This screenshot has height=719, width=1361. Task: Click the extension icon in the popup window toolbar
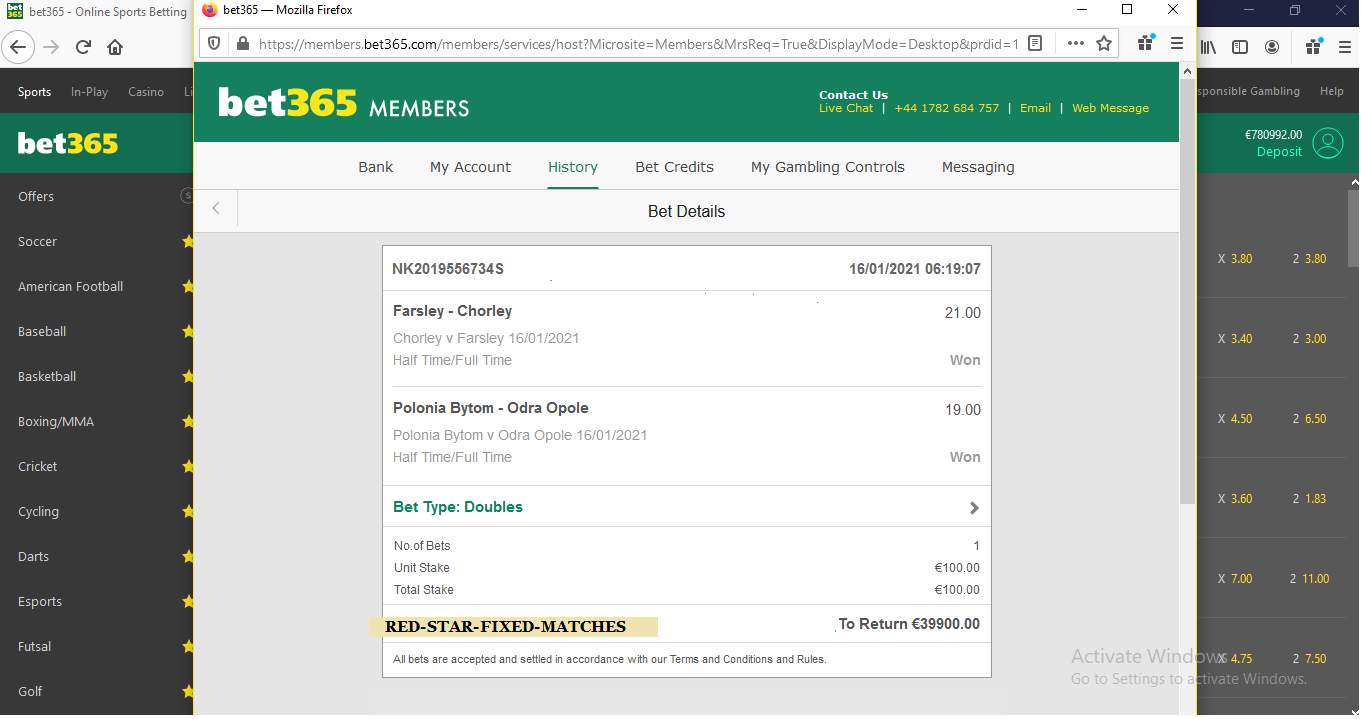click(x=1146, y=44)
